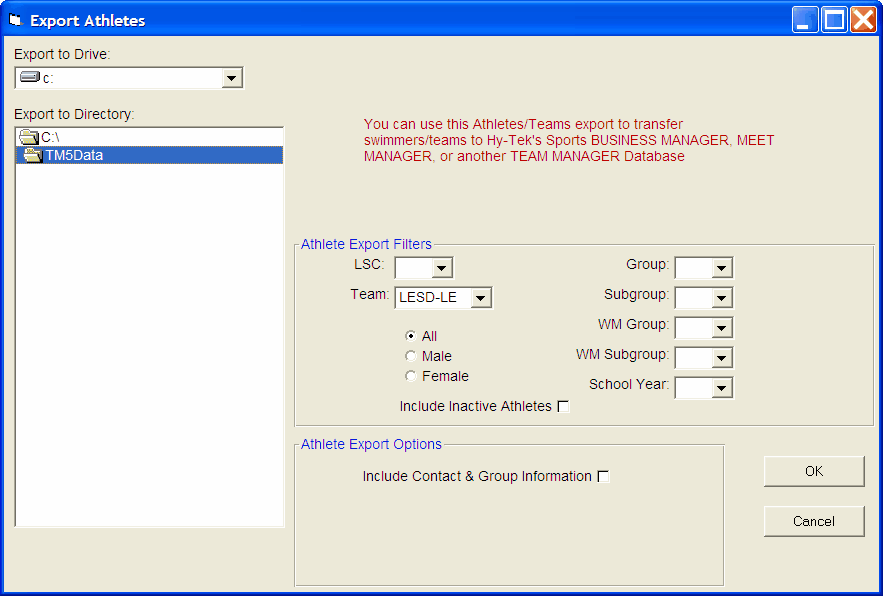Click the Export Athletes title bar icon
The width and height of the screenshot is (883, 596).
coord(13,20)
